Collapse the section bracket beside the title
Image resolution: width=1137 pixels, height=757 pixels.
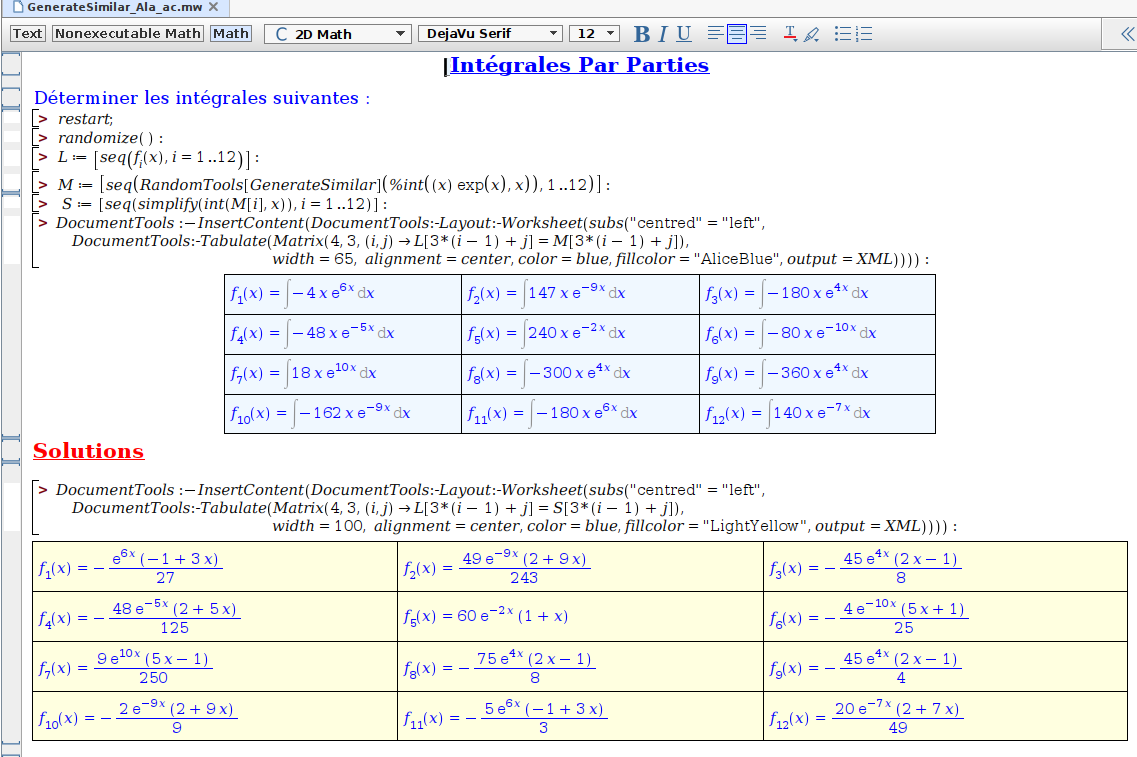pos(11,63)
